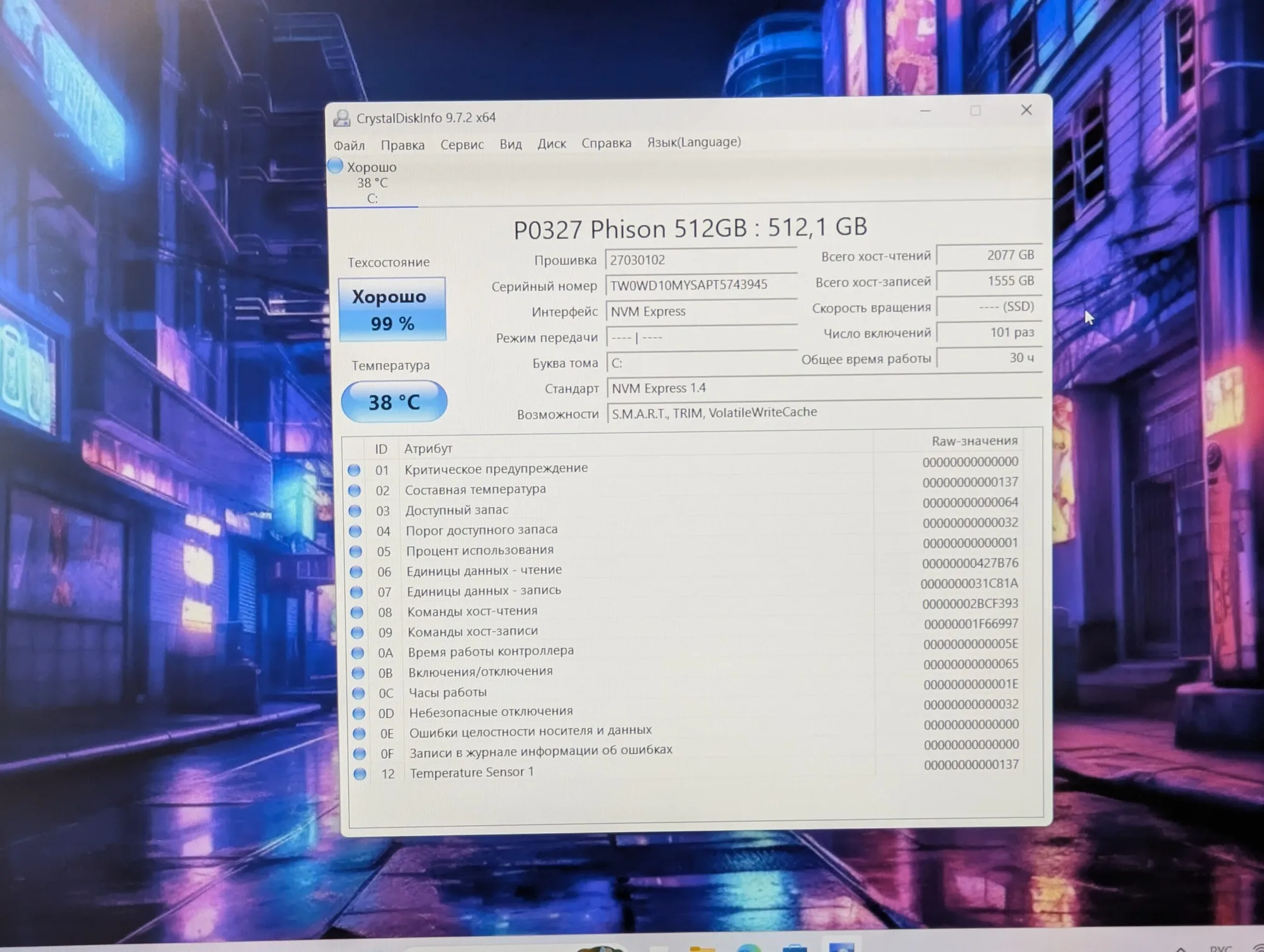Viewport: 1264px width, 952px height.
Task: Open the Справка menu
Action: (606, 143)
